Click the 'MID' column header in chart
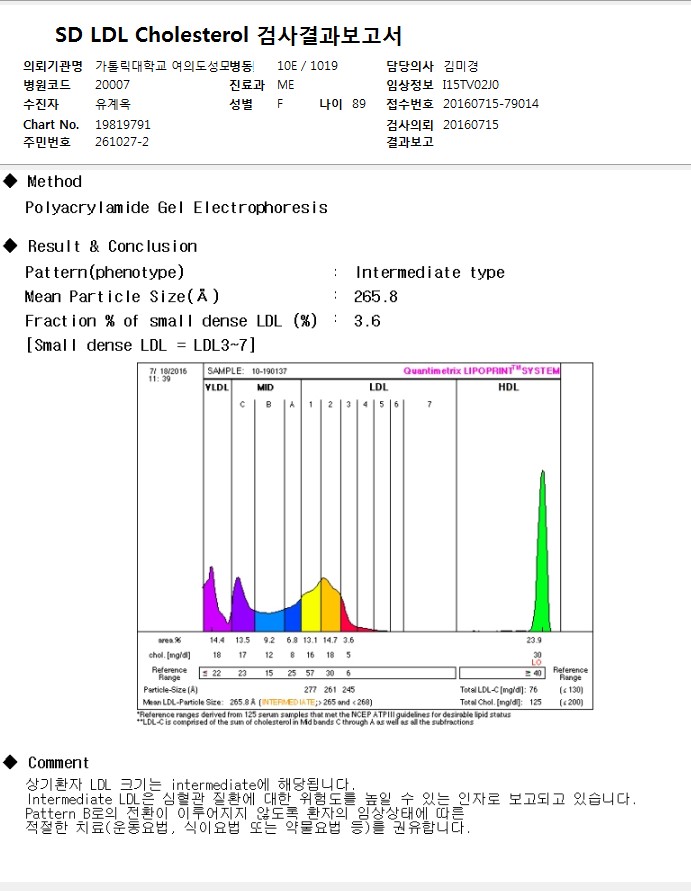The width and height of the screenshot is (691, 891). (x=265, y=388)
